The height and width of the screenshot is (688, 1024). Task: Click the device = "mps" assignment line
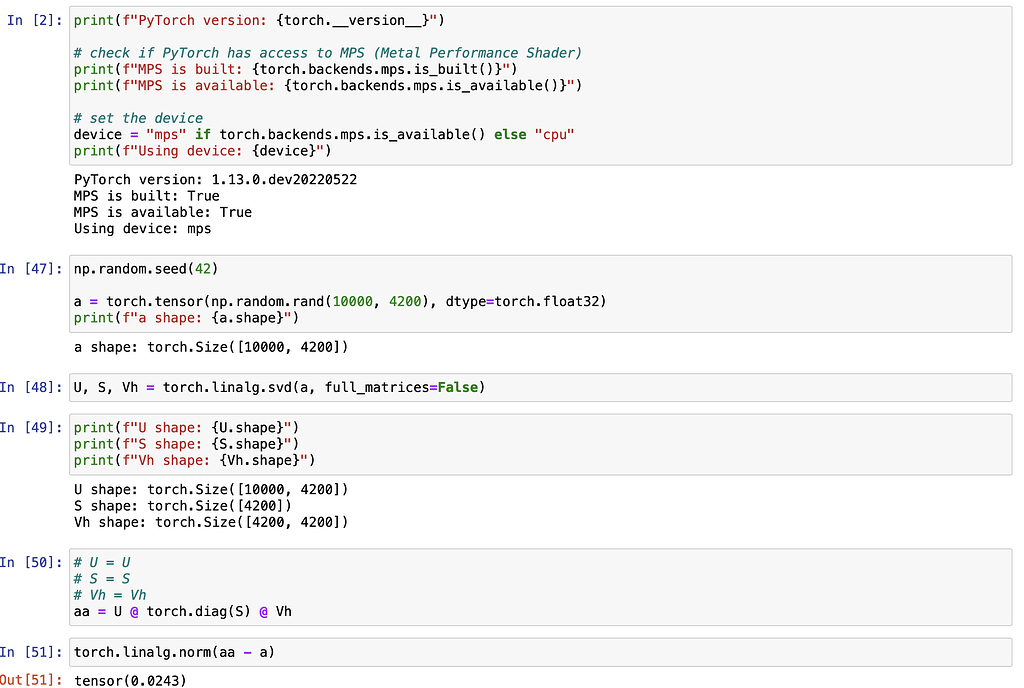coord(324,134)
